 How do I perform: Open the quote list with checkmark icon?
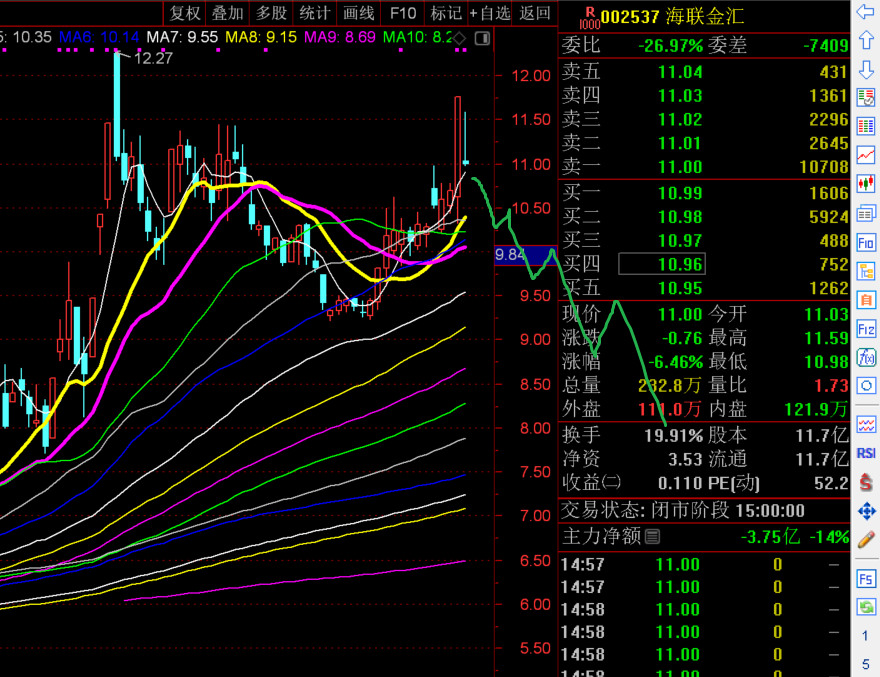865,98
